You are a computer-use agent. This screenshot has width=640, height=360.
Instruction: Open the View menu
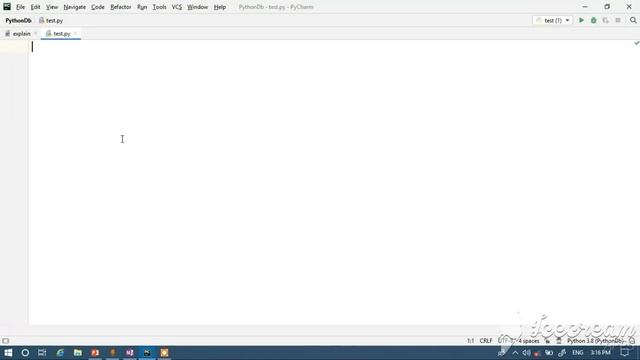(52, 7)
